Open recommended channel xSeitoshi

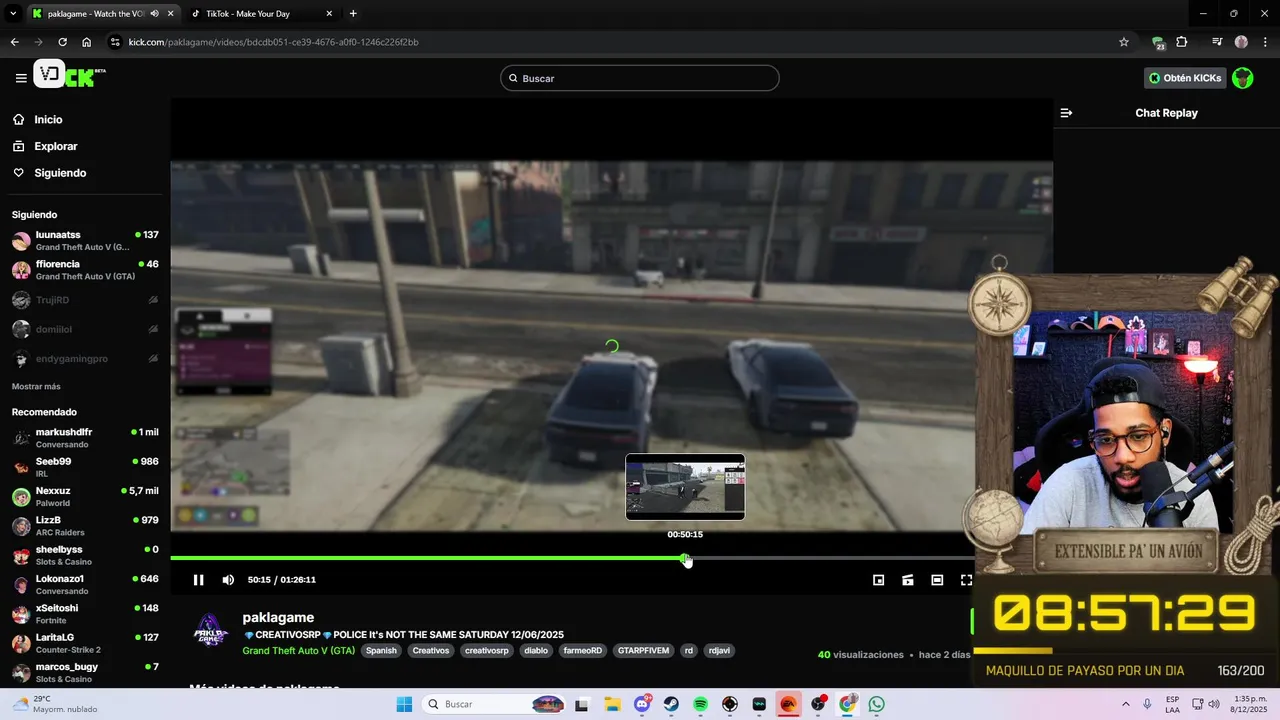pos(85,614)
